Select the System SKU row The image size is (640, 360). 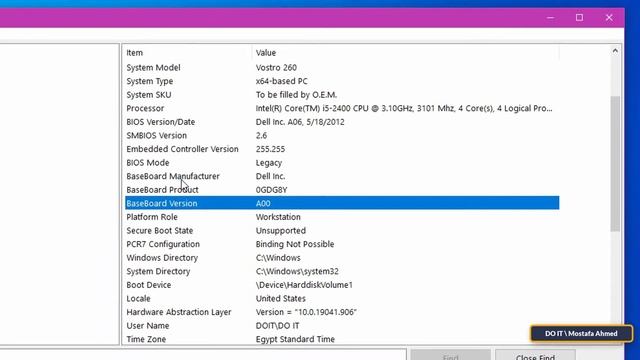pos(342,94)
